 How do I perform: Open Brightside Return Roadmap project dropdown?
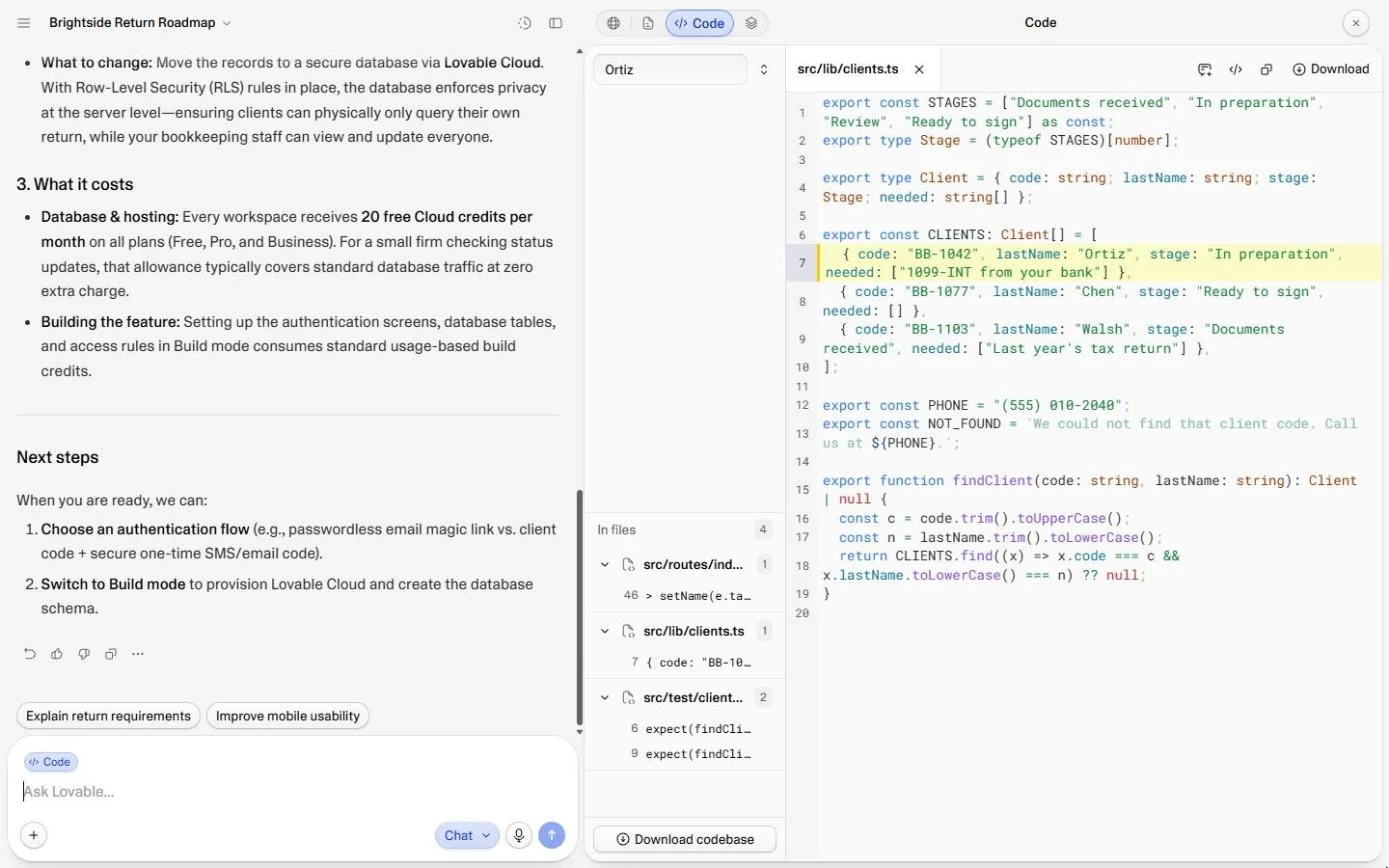coord(140,23)
